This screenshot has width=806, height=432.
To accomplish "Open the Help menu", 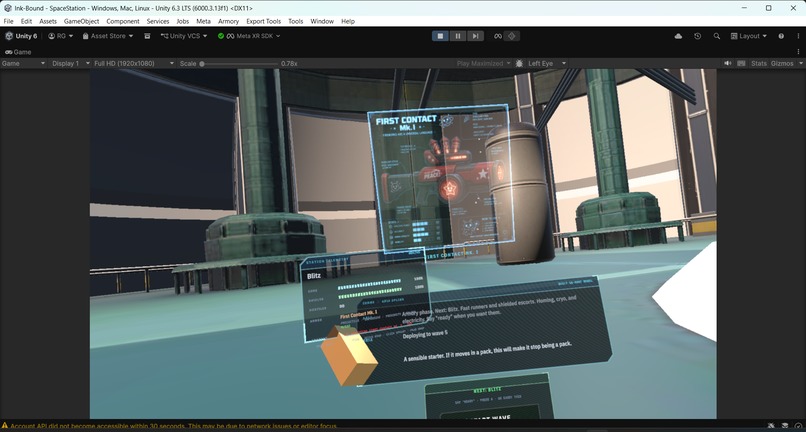I will click(x=348, y=21).
